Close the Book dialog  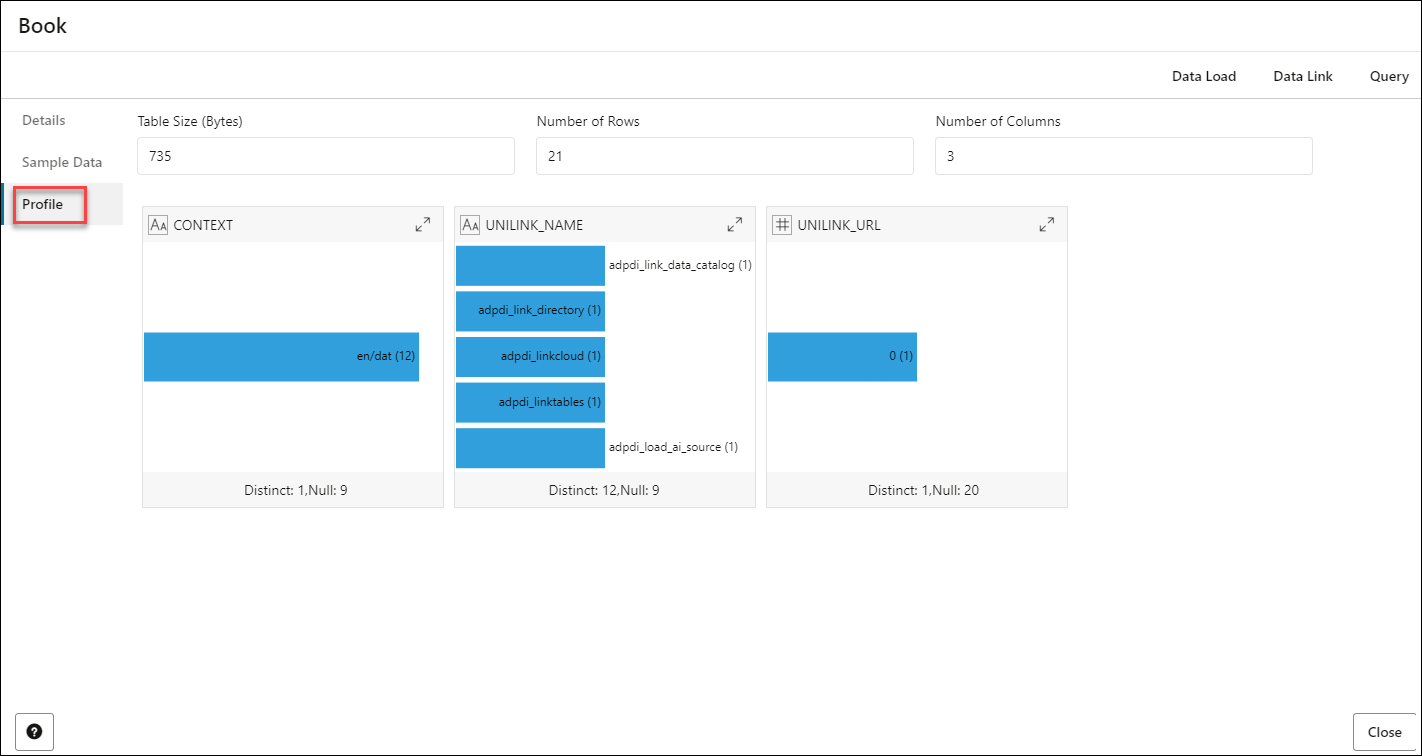pos(1384,732)
